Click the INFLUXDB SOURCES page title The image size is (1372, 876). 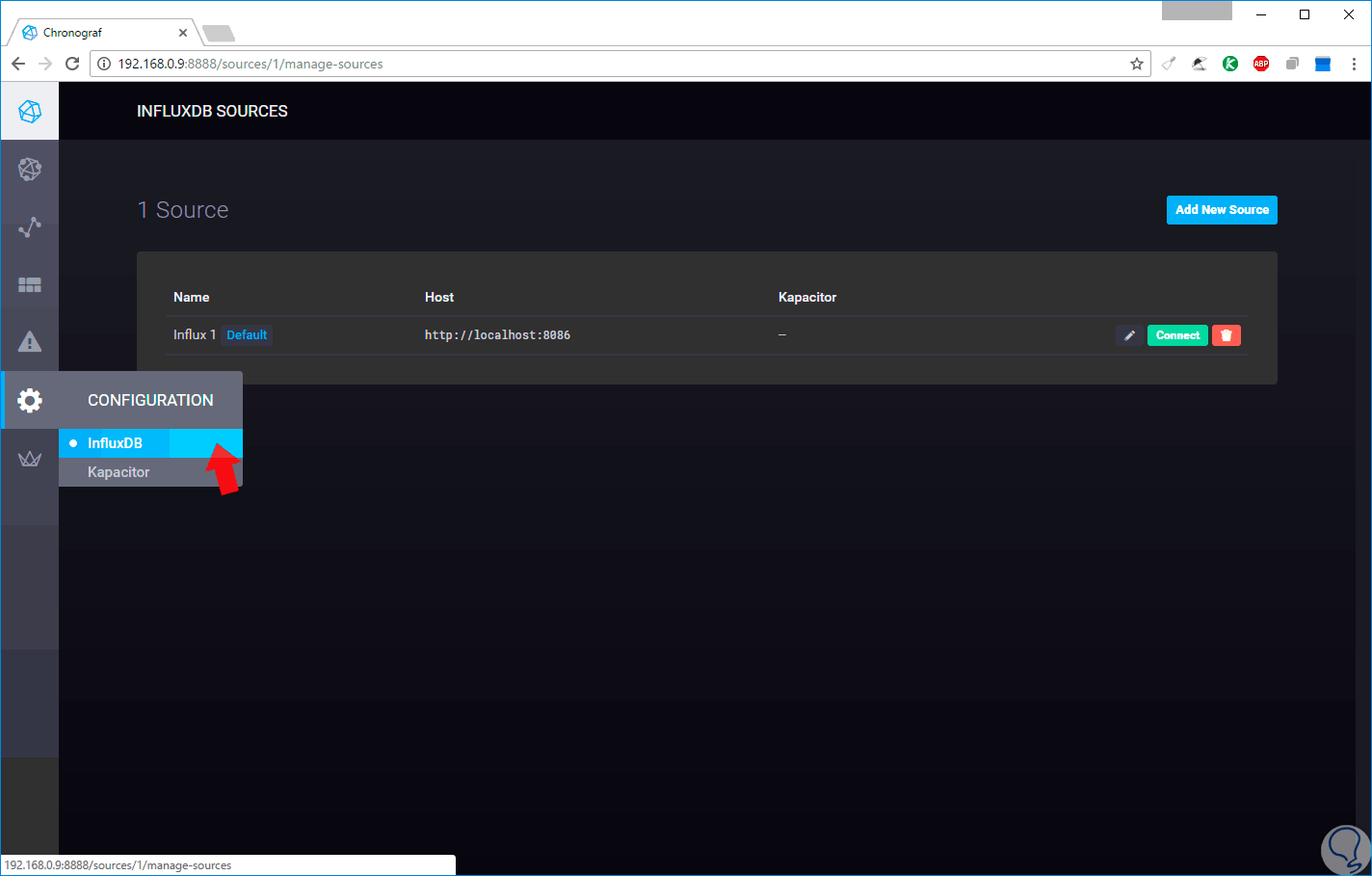click(x=212, y=111)
